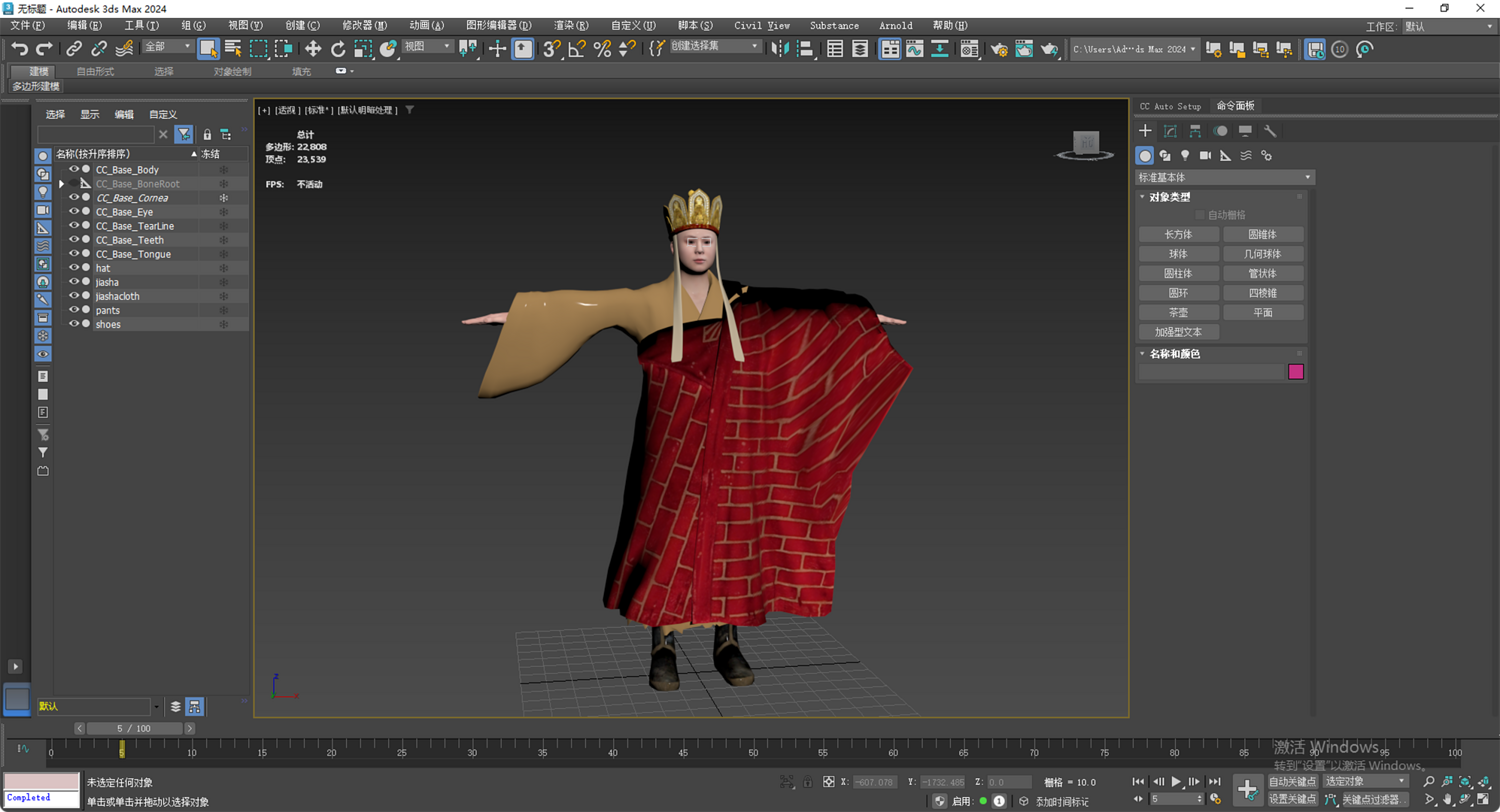Open the 标准基本体 primitives dropdown
This screenshot has width=1500, height=812.
(1225, 177)
